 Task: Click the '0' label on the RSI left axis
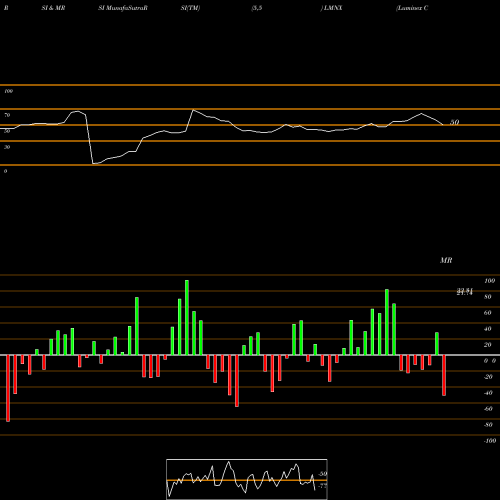point(5,171)
